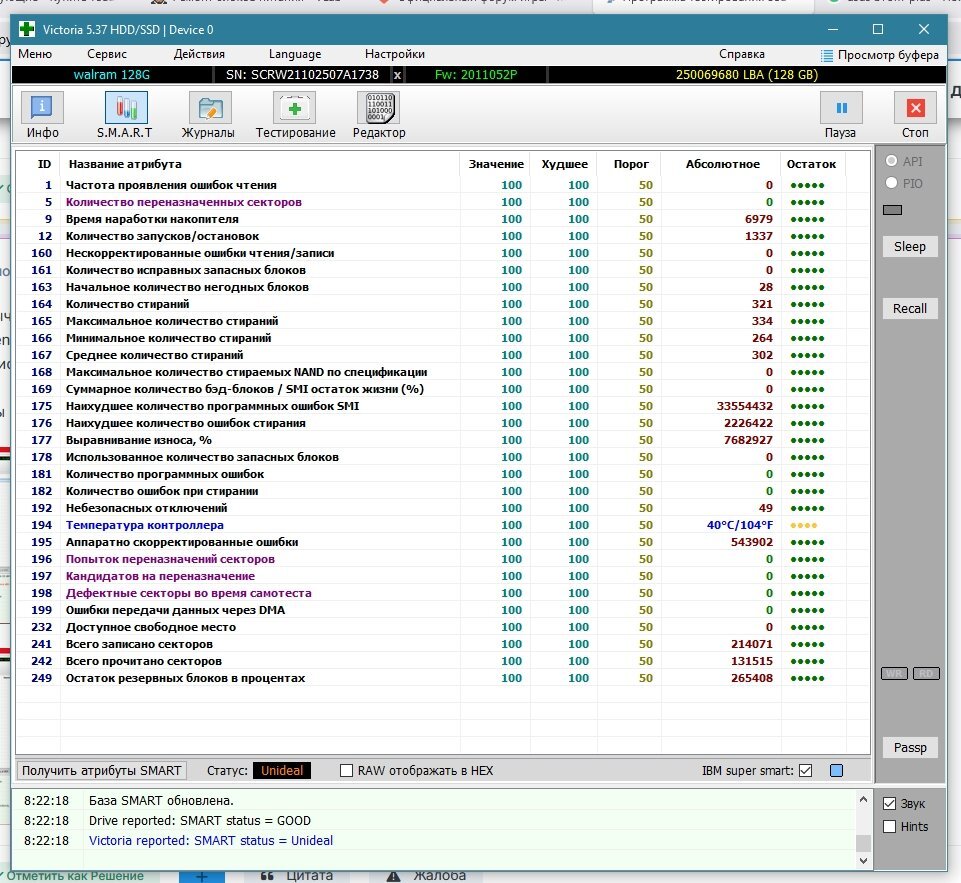Click the blue square next to IBM super smart
961x883 pixels.
(836, 771)
